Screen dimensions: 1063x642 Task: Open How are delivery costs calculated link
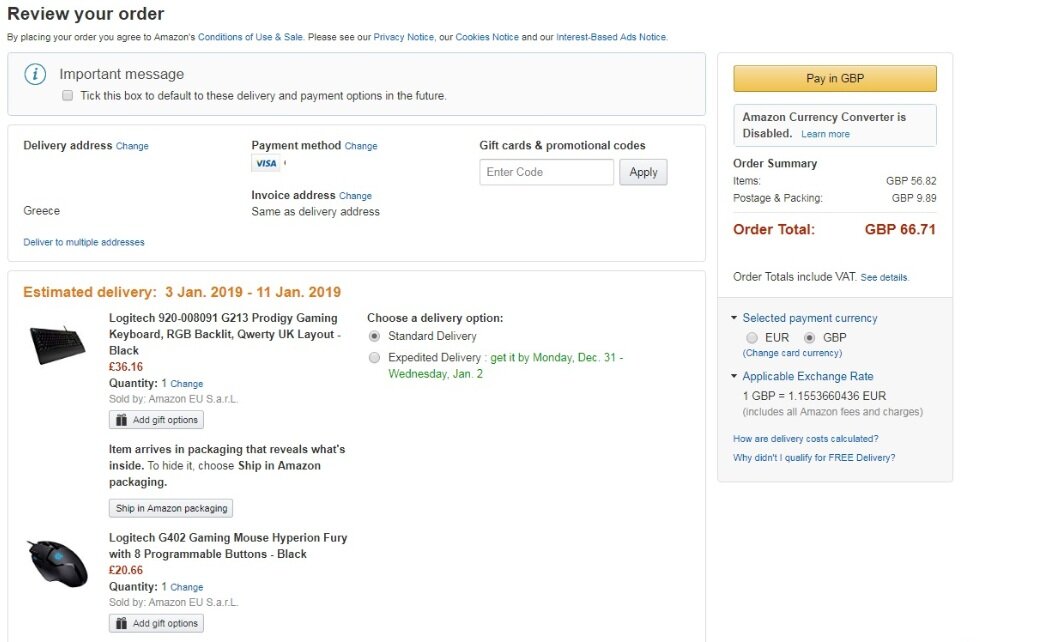tap(805, 439)
